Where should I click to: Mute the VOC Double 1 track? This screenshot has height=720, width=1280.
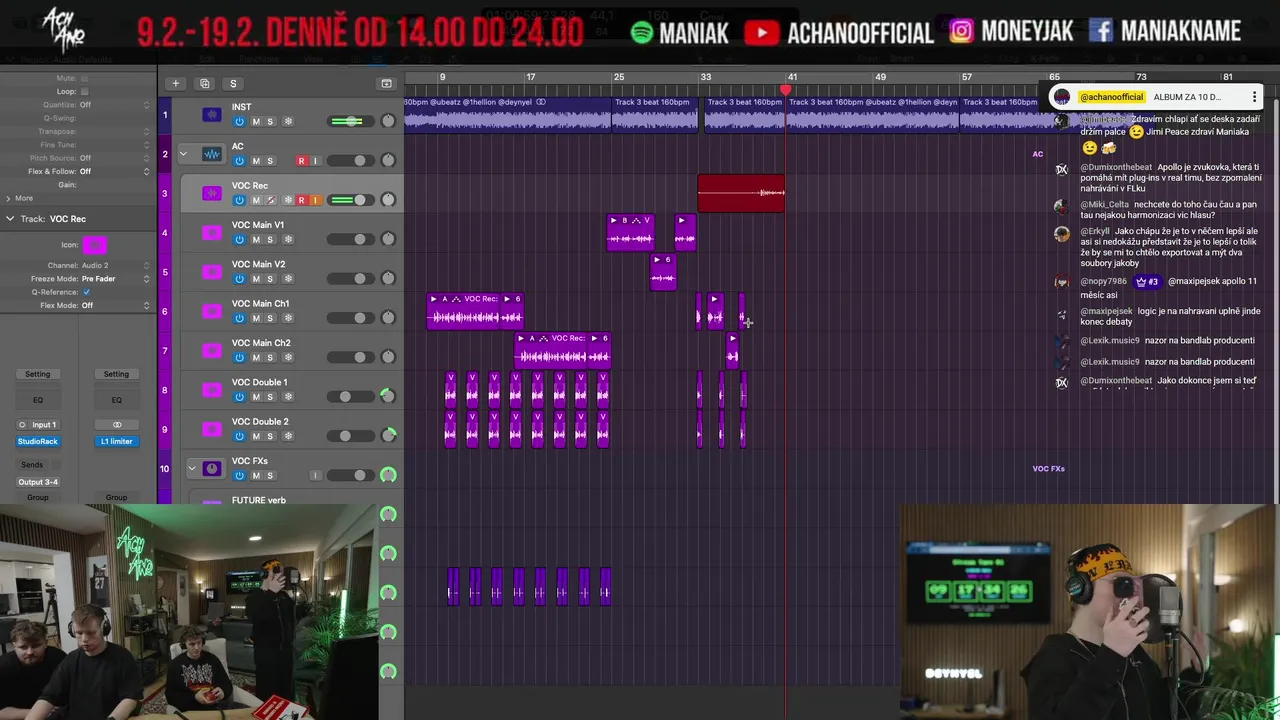[256, 397]
